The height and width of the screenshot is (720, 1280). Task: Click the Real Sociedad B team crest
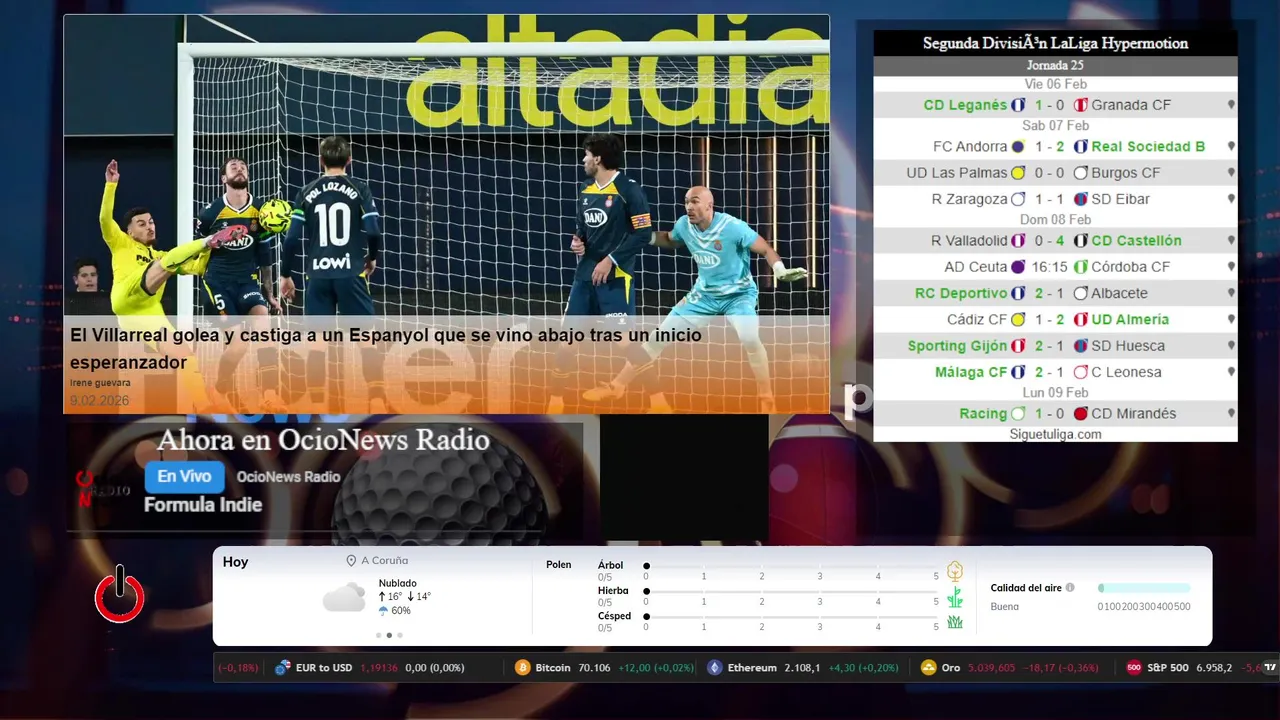coord(1080,146)
